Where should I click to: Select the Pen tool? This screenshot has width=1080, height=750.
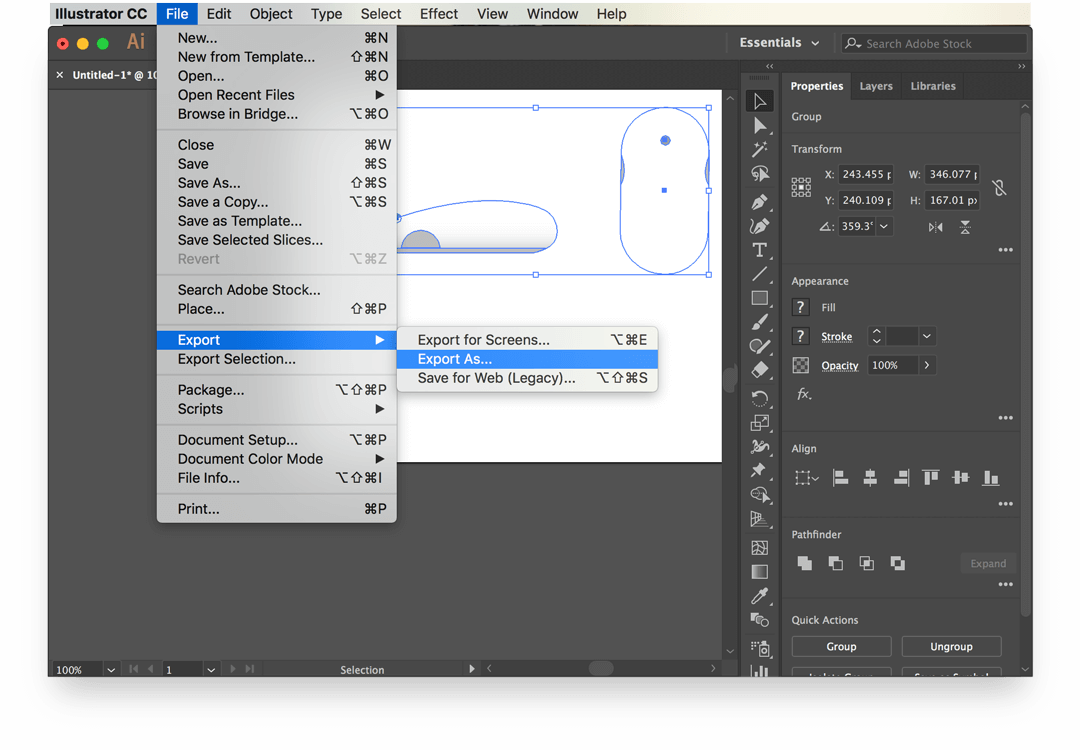click(x=760, y=202)
